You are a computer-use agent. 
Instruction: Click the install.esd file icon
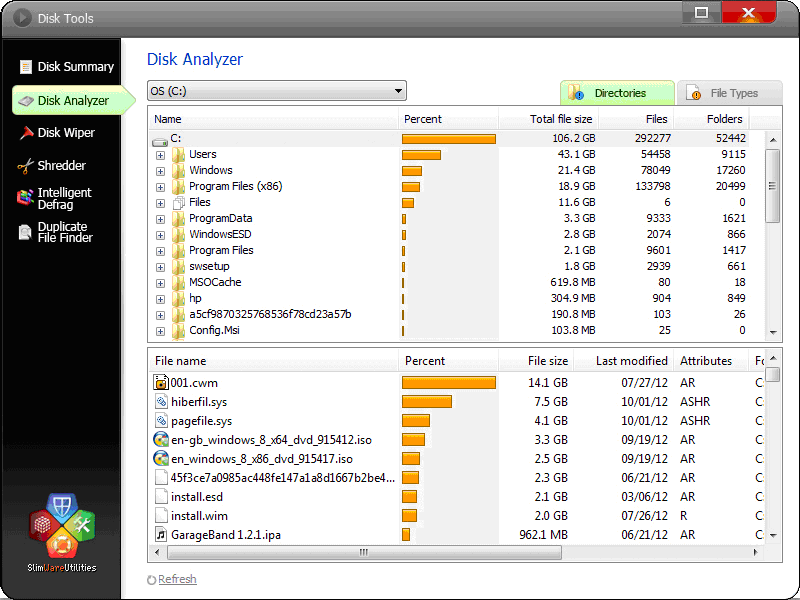tap(161, 496)
